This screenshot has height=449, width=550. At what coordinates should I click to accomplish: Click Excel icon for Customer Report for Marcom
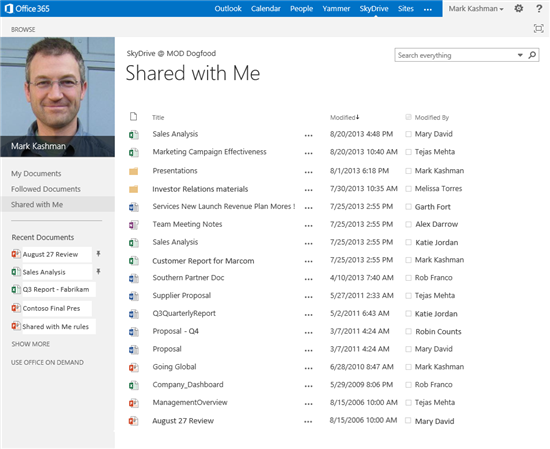133,261
